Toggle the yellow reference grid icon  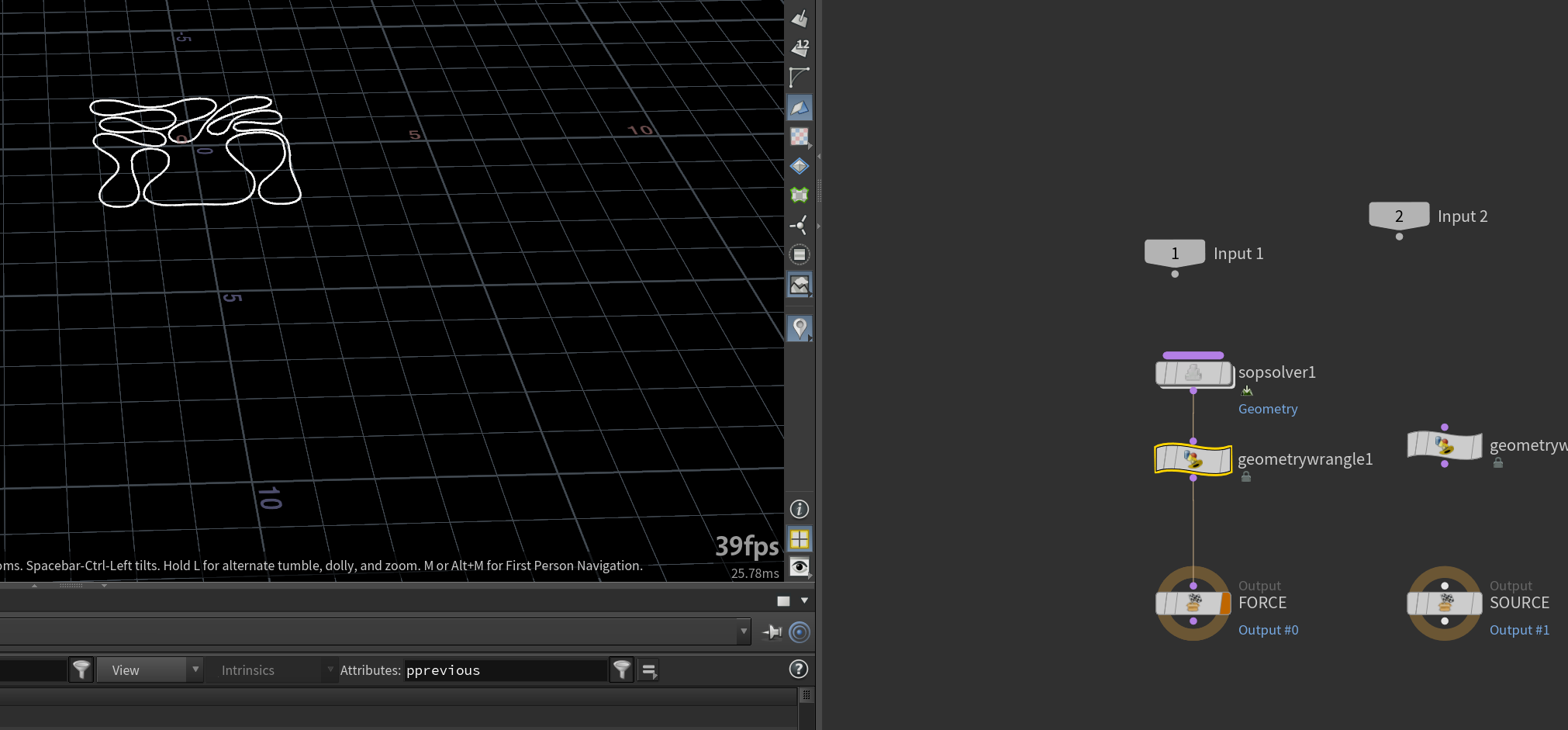point(800,538)
